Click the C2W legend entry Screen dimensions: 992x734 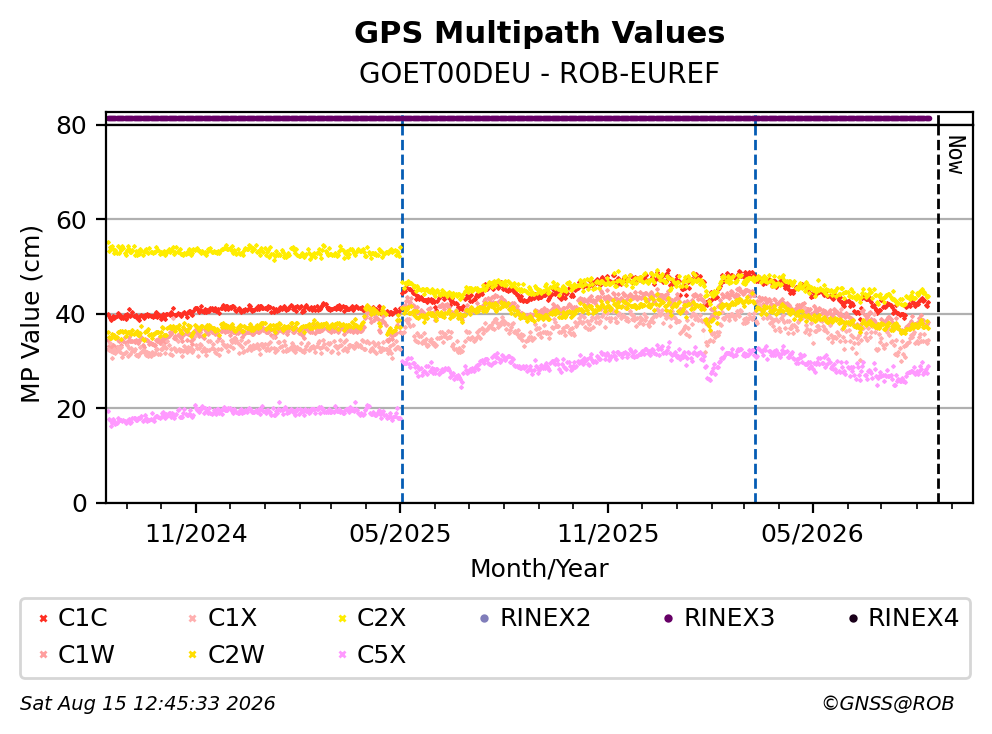[x=226, y=654]
